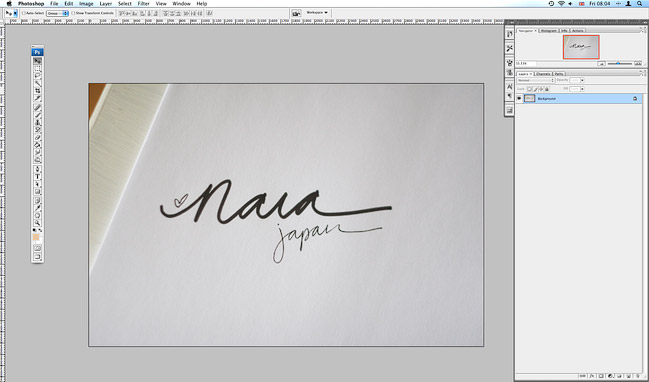This screenshot has width=649, height=382.
Task: Open the tool preset picker dropdown
Action: pos(15,13)
